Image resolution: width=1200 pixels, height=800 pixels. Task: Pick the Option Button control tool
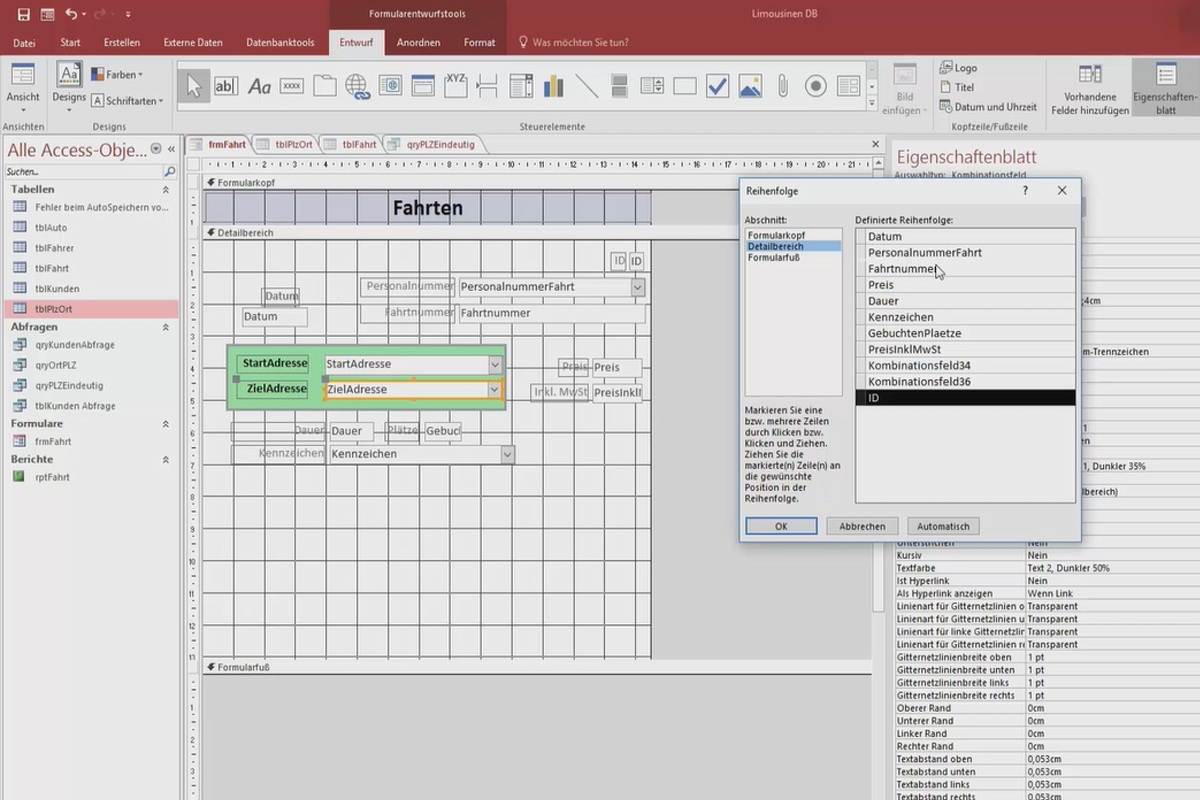[x=816, y=87]
